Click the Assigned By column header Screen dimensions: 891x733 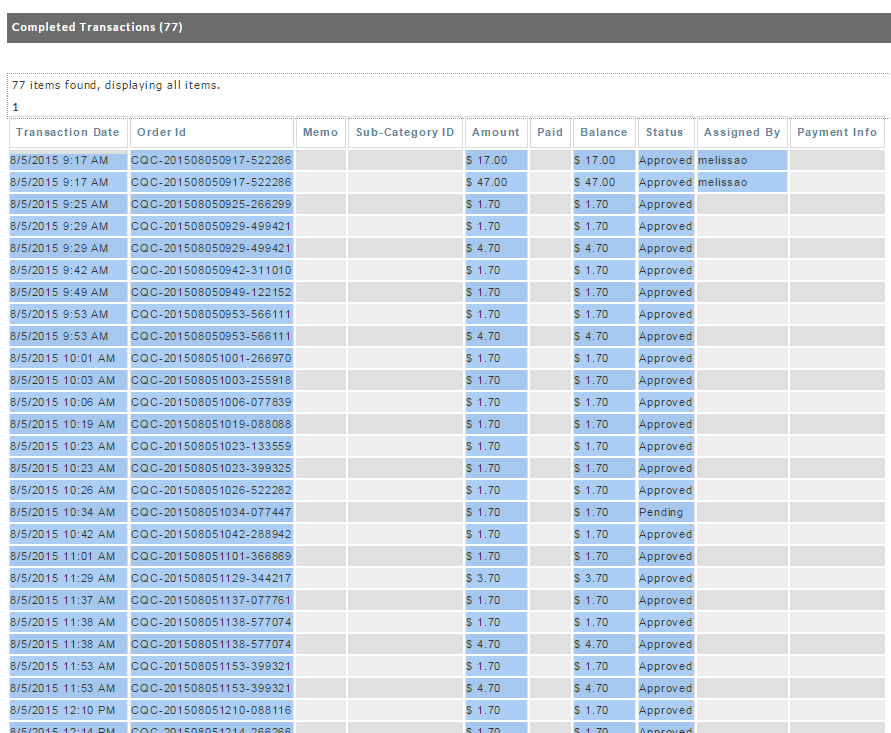click(742, 132)
